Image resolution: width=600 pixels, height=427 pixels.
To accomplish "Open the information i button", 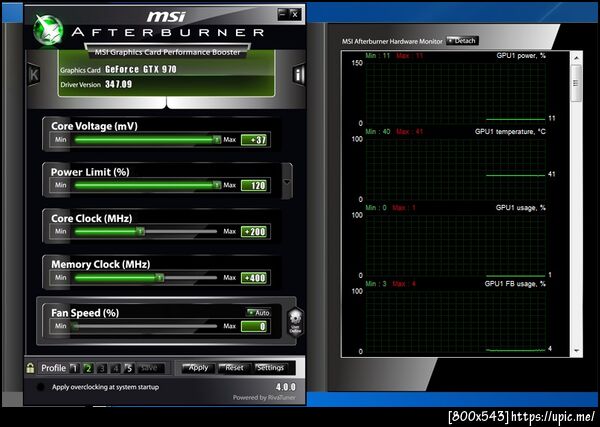I will click(299, 75).
